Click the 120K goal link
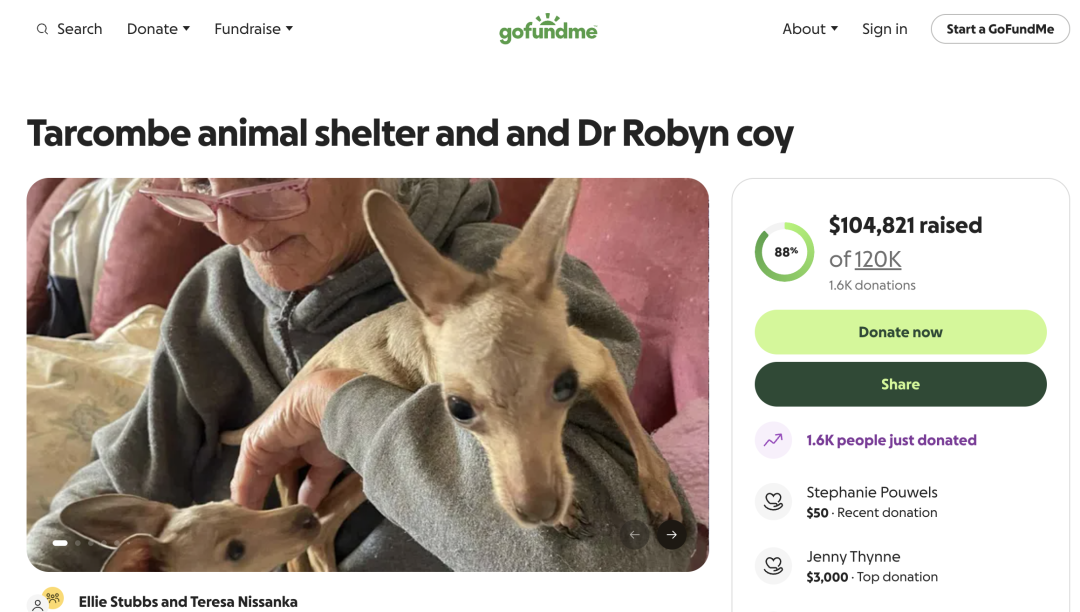Image resolution: width=1080 pixels, height=612 pixels. [878, 259]
